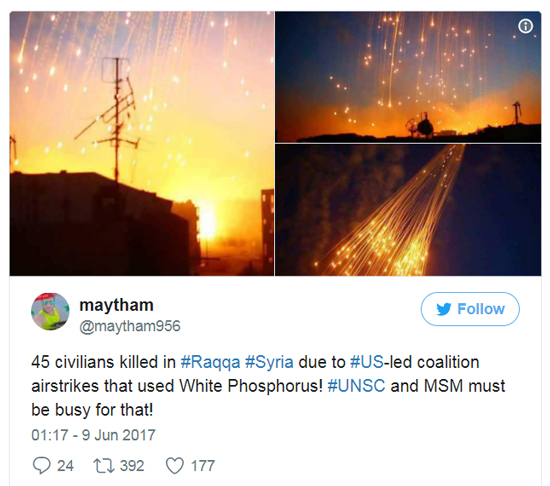The image size is (550, 486).
Task: Click the @maytham956 handle
Action: coord(130,326)
